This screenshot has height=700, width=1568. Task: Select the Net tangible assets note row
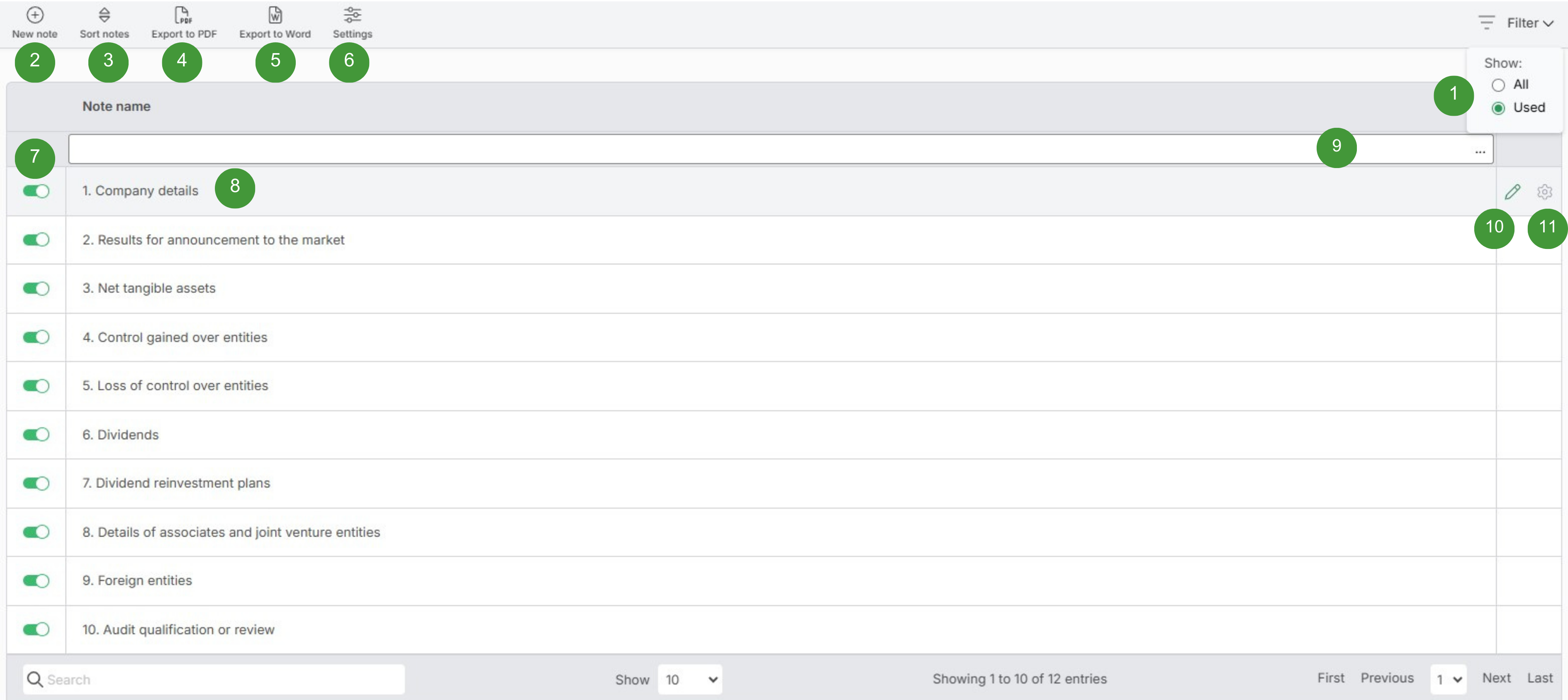149,288
